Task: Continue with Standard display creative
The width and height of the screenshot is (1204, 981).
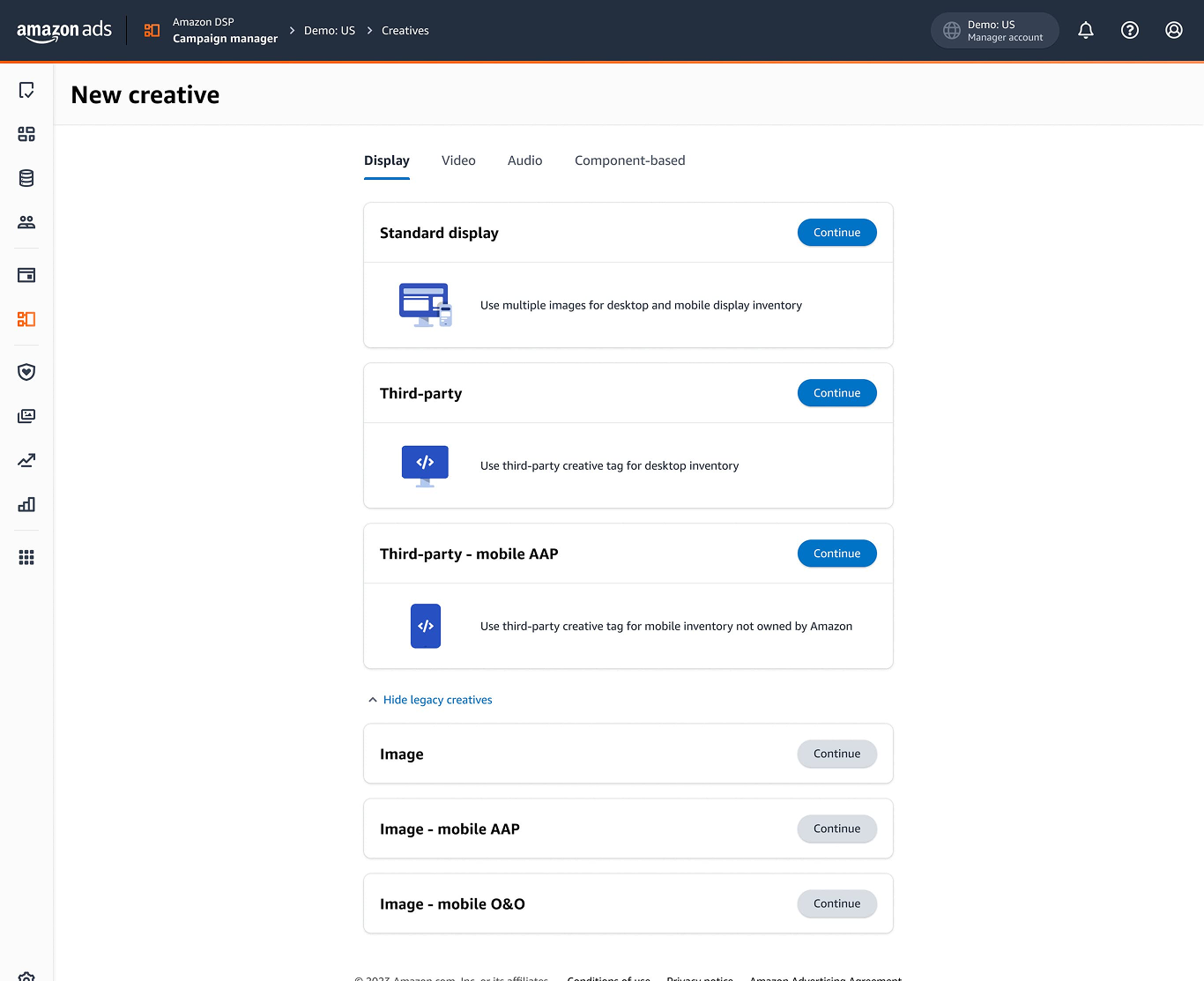Action: 836,232
